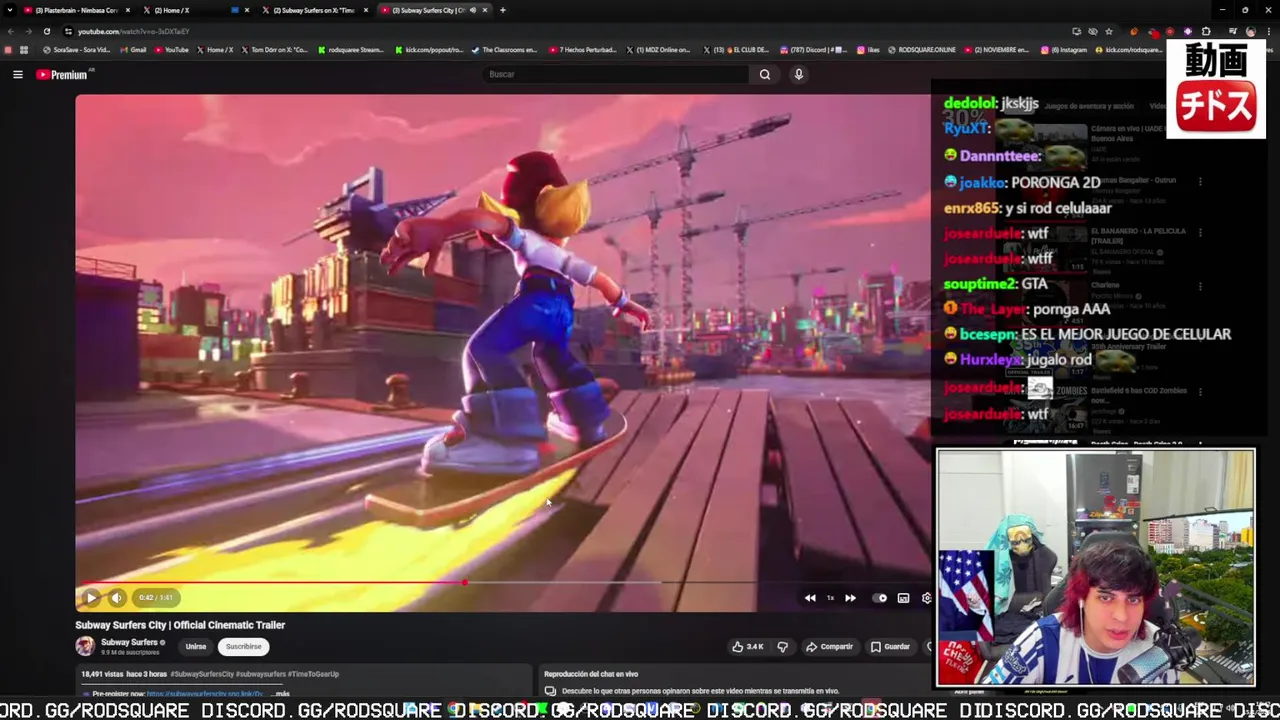
Task: Bookmark this page star icon
Action: point(1109,31)
